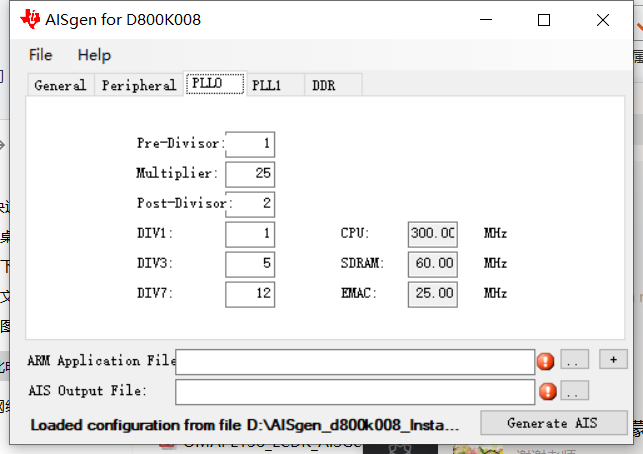Click the ARM Application File text box
The height and width of the screenshot is (454, 643).
tap(355, 362)
